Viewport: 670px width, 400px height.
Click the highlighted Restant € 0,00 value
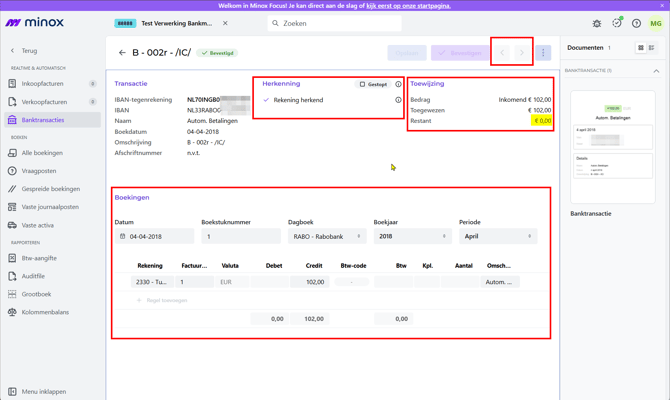pos(542,121)
